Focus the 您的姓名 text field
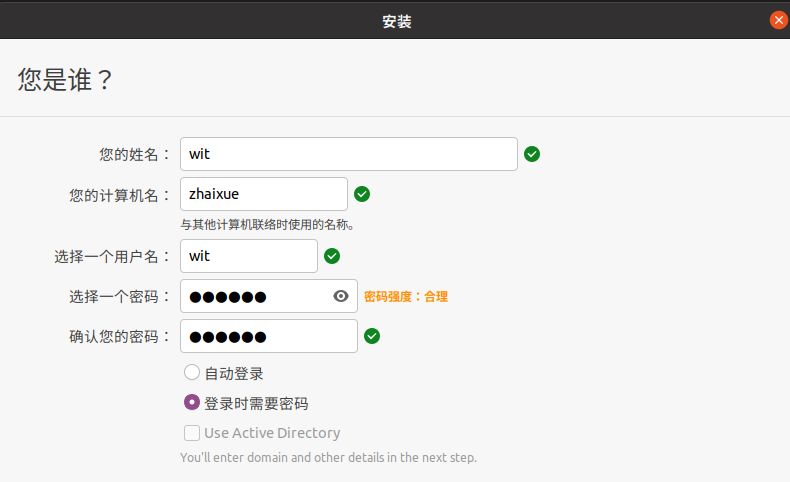Image resolution: width=790 pixels, height=482 pixels. 349,154
